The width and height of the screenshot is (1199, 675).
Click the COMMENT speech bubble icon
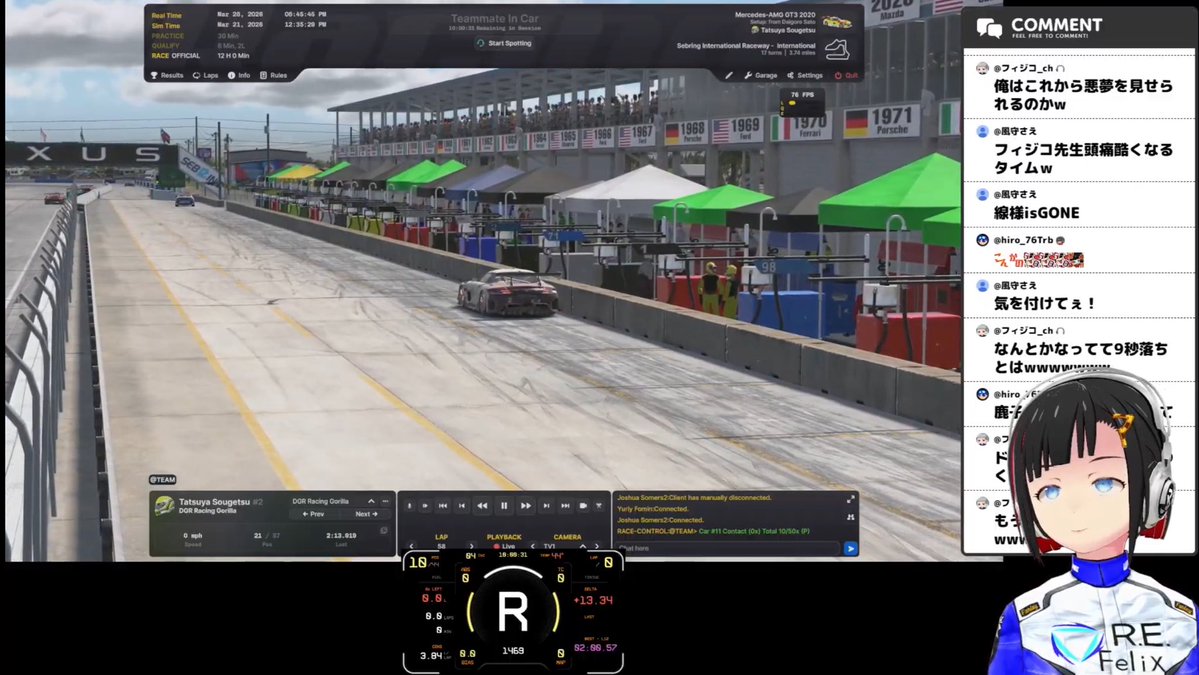(989, 28)
